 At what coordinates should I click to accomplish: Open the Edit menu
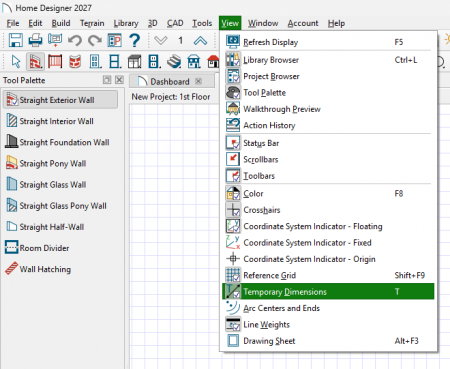tap(35, 23)
